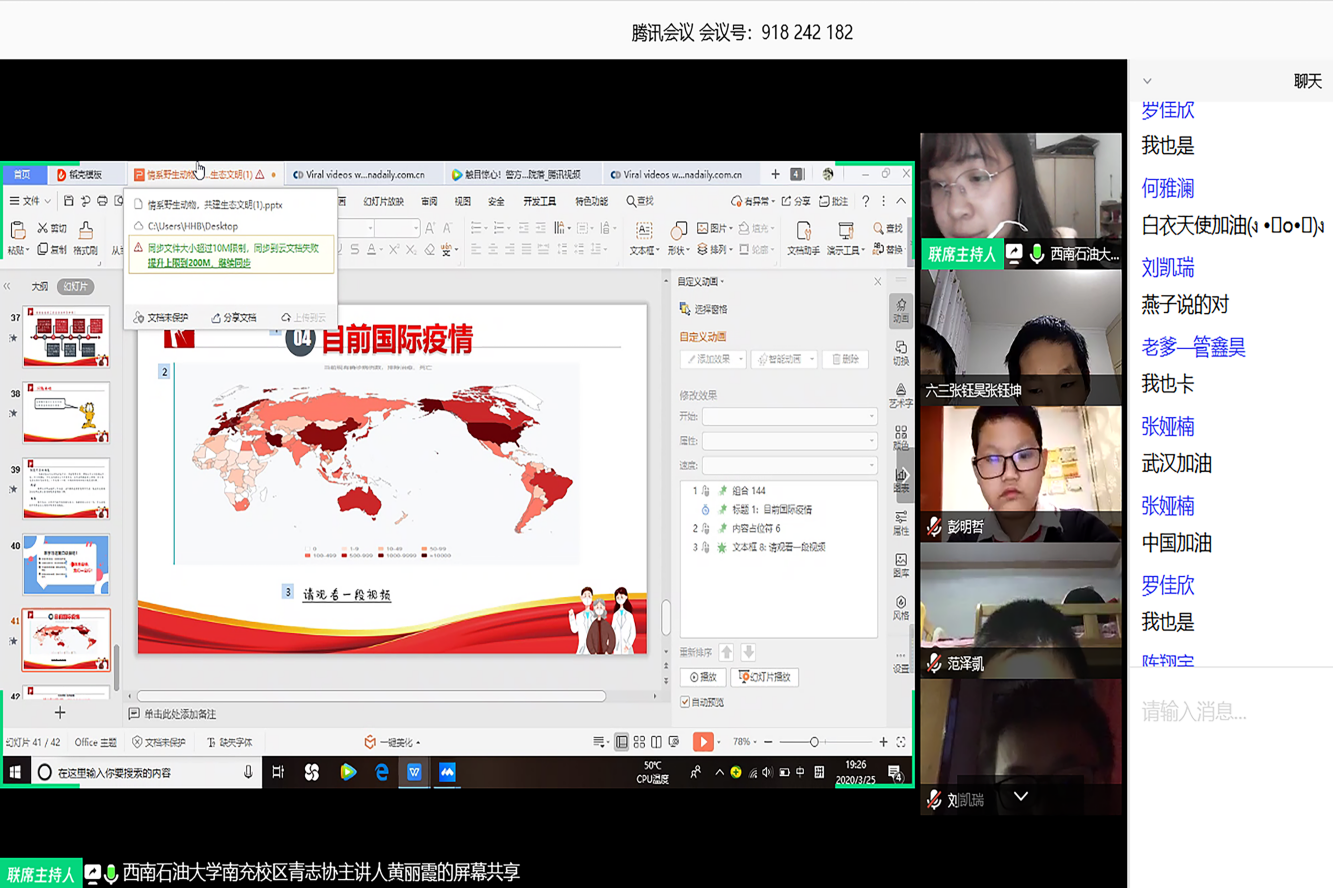Start slideshow with orange play button
Image resolution: width=1333 pixels, height=888 pixels.
click(703, 742)
